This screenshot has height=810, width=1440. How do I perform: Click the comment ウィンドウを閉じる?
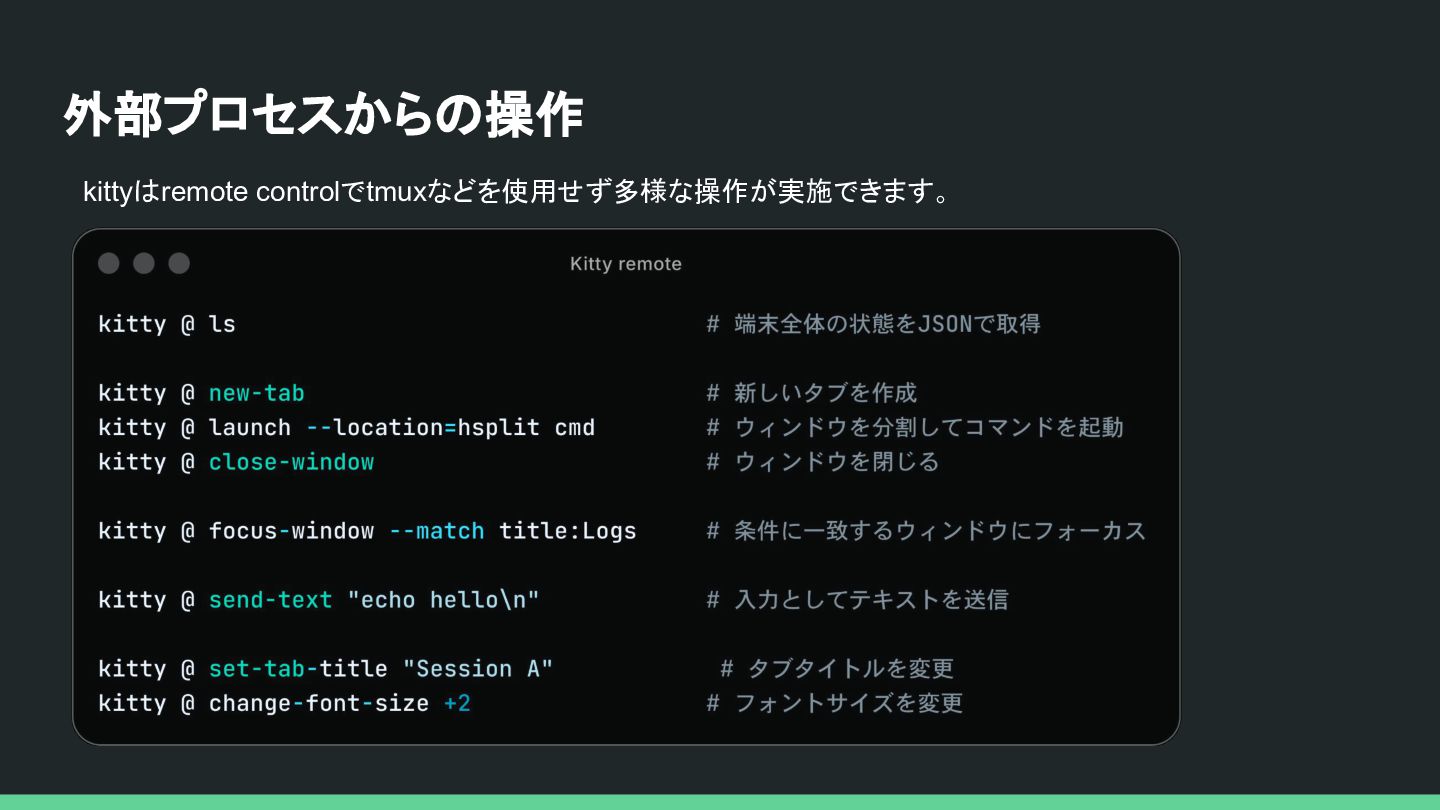823,462
